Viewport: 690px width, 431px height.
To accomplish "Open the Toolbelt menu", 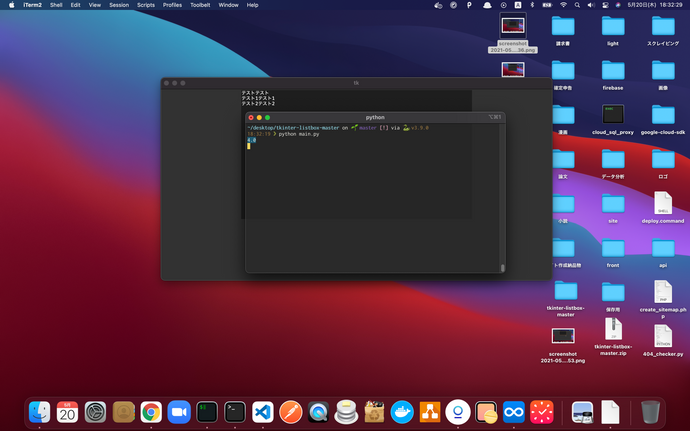I will [x=200, y=5].
